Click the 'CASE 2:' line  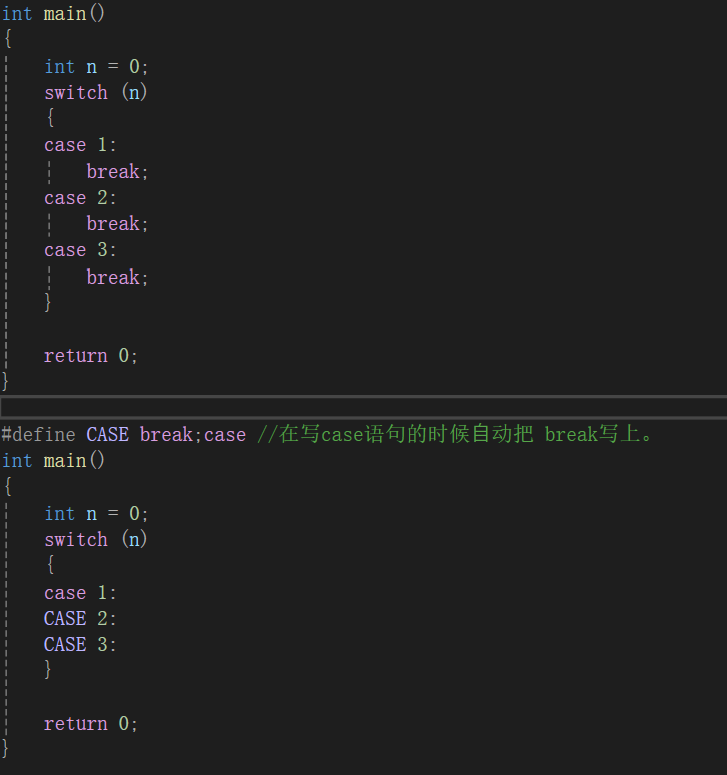[x=80, y=618]
